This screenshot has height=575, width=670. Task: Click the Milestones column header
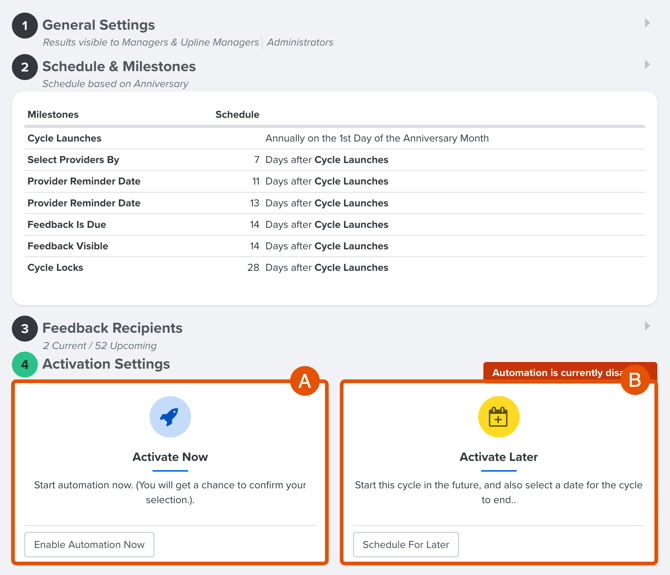(x=53, y=114)
